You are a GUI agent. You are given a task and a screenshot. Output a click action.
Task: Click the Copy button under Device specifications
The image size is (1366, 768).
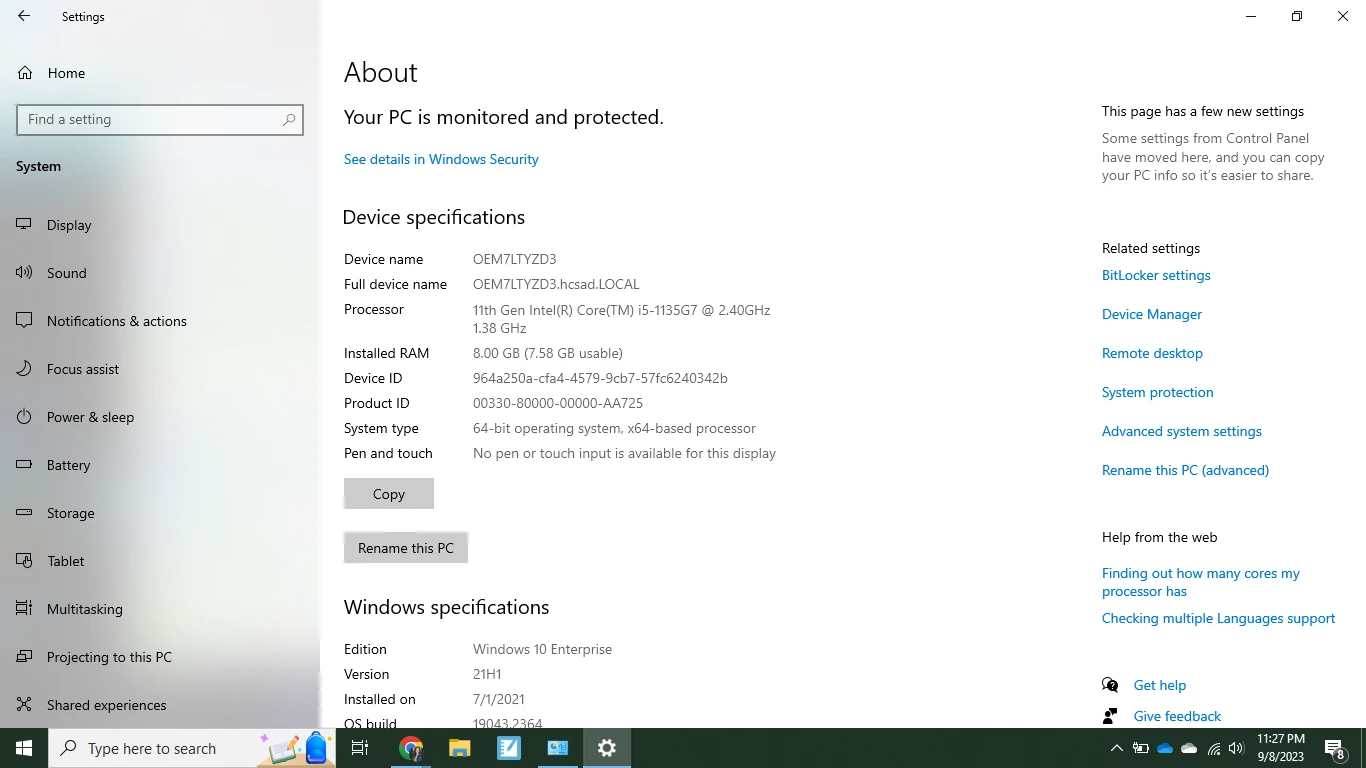click(x=389, y=494)
